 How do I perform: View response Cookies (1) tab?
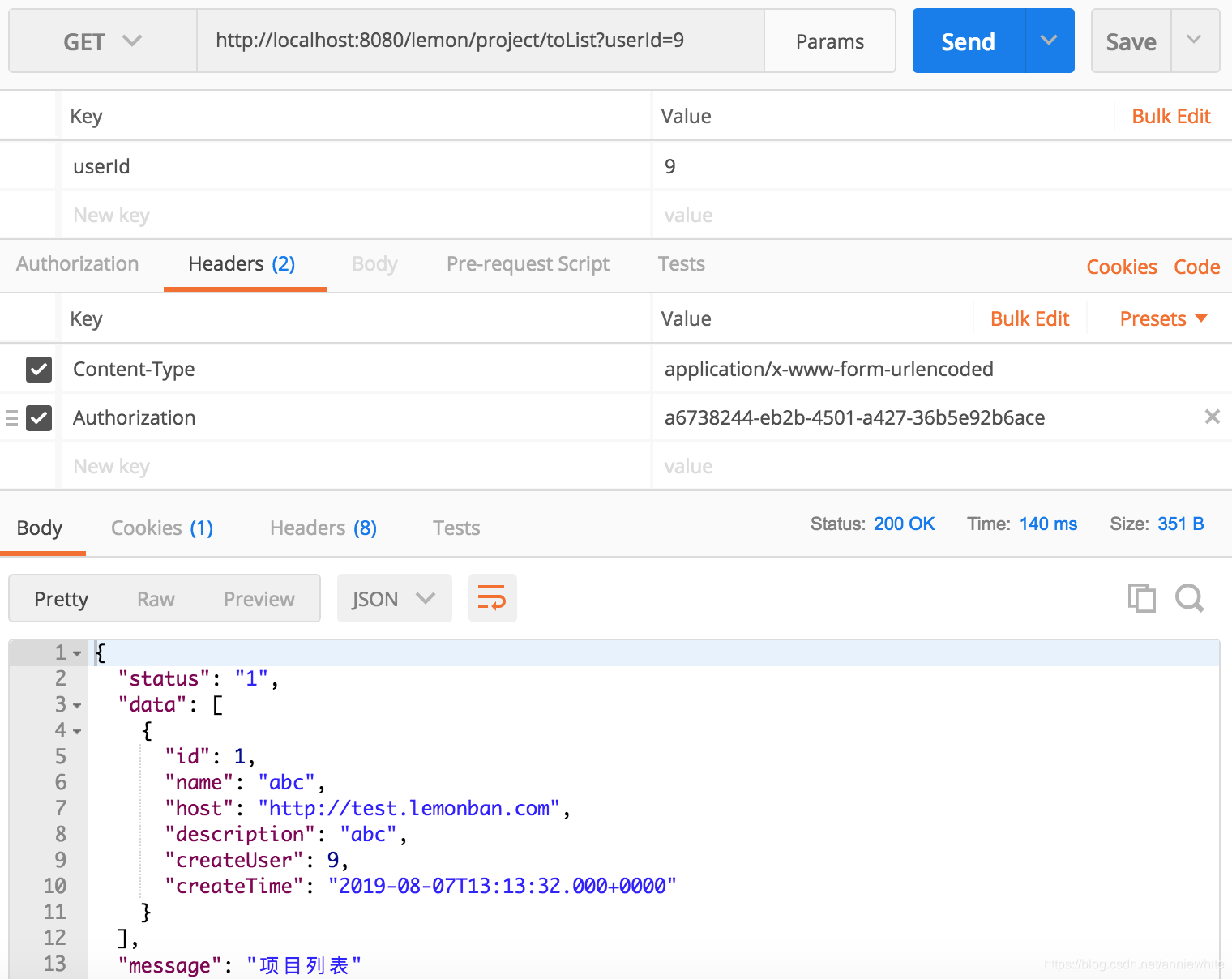[162, 528]
